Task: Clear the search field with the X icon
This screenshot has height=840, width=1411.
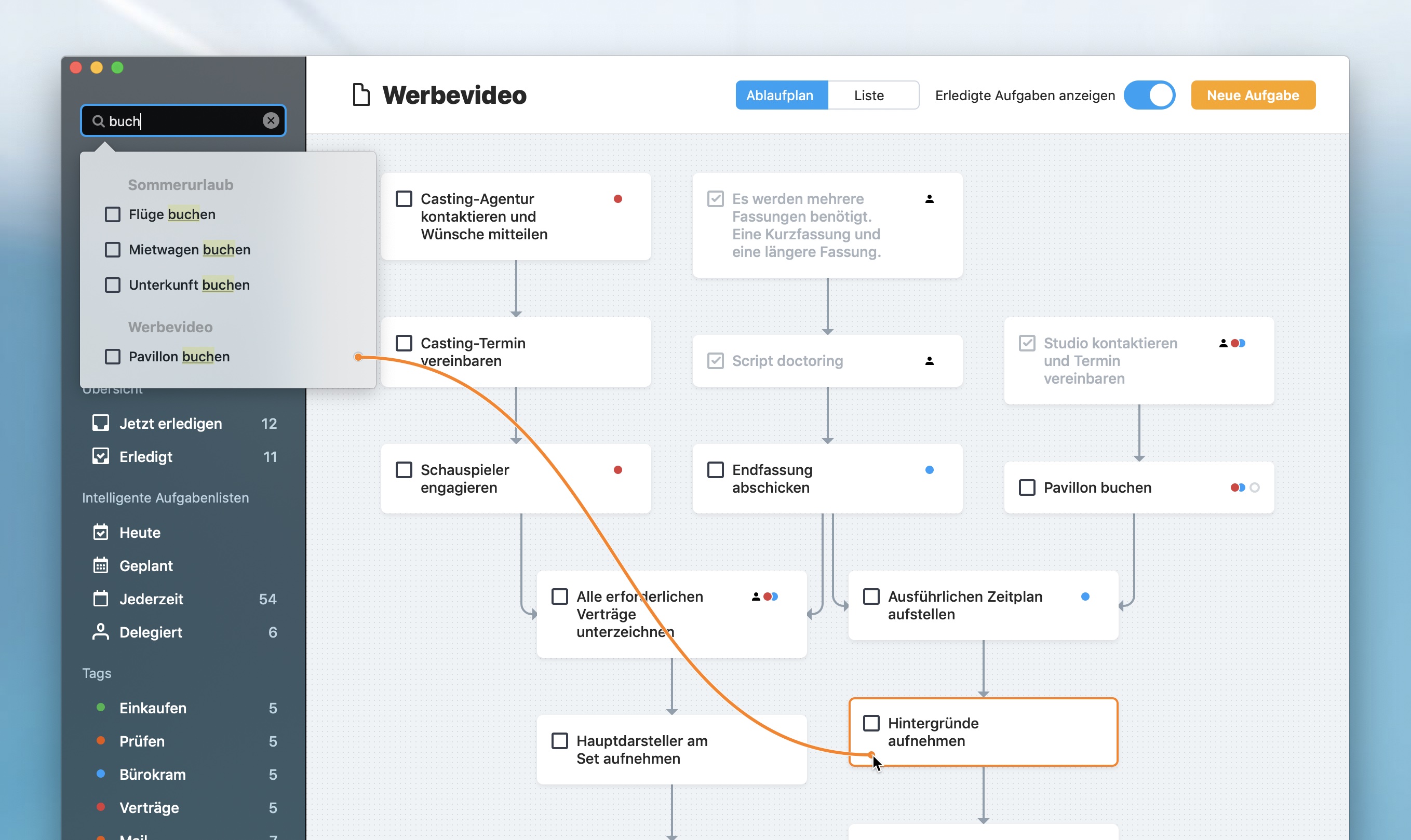Action: pos(271,120)
